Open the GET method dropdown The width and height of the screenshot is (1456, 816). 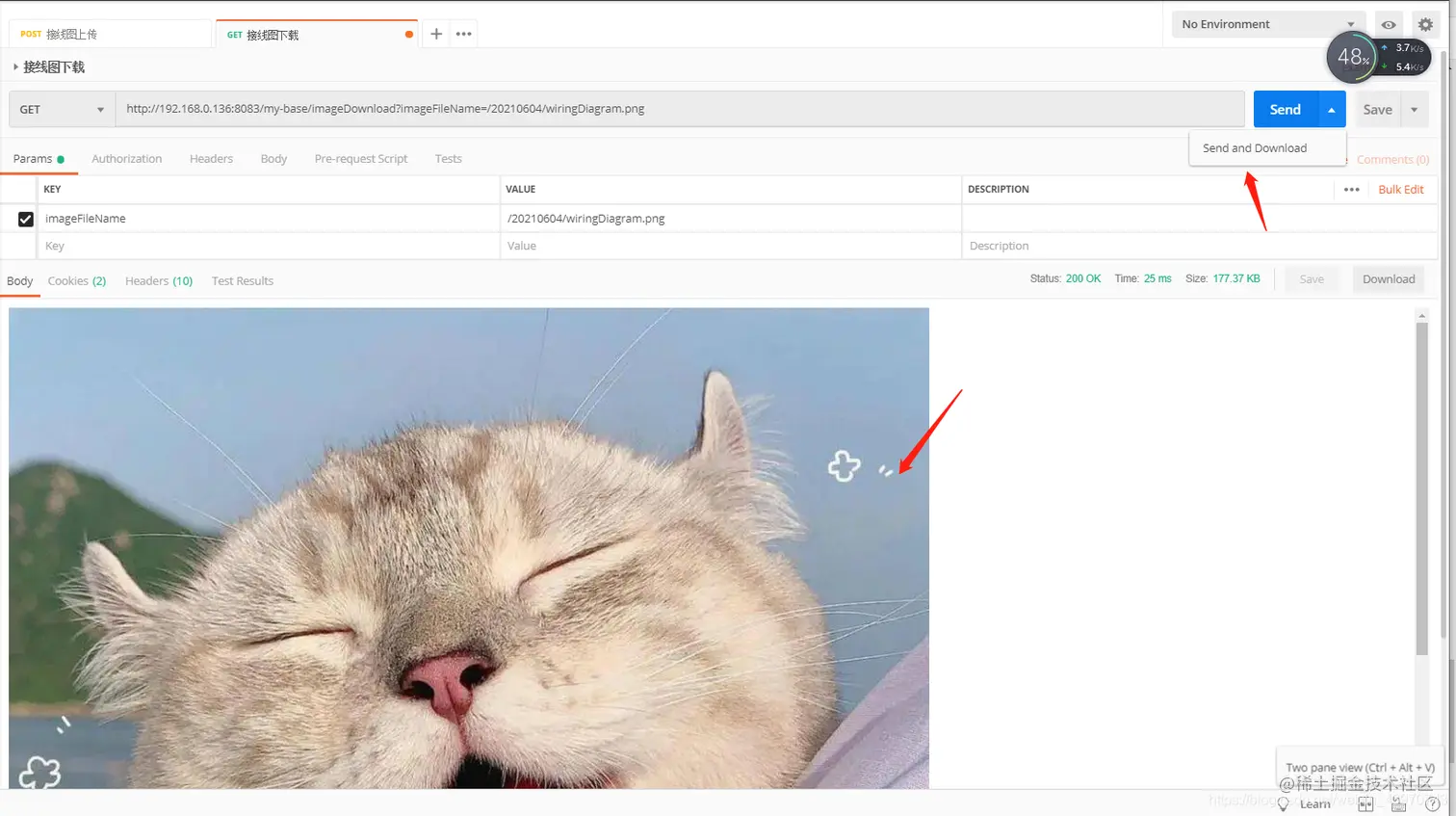click(62, 110)
